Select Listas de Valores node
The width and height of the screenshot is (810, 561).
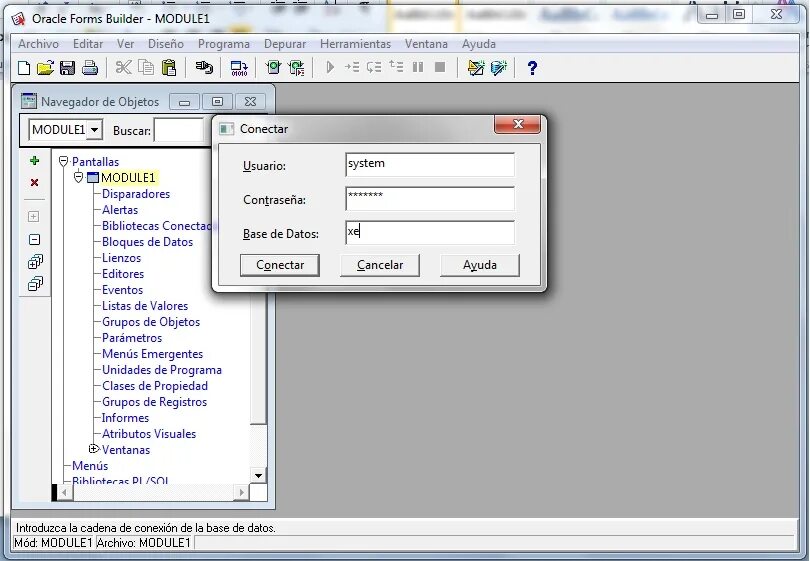(x=145, y=306)
